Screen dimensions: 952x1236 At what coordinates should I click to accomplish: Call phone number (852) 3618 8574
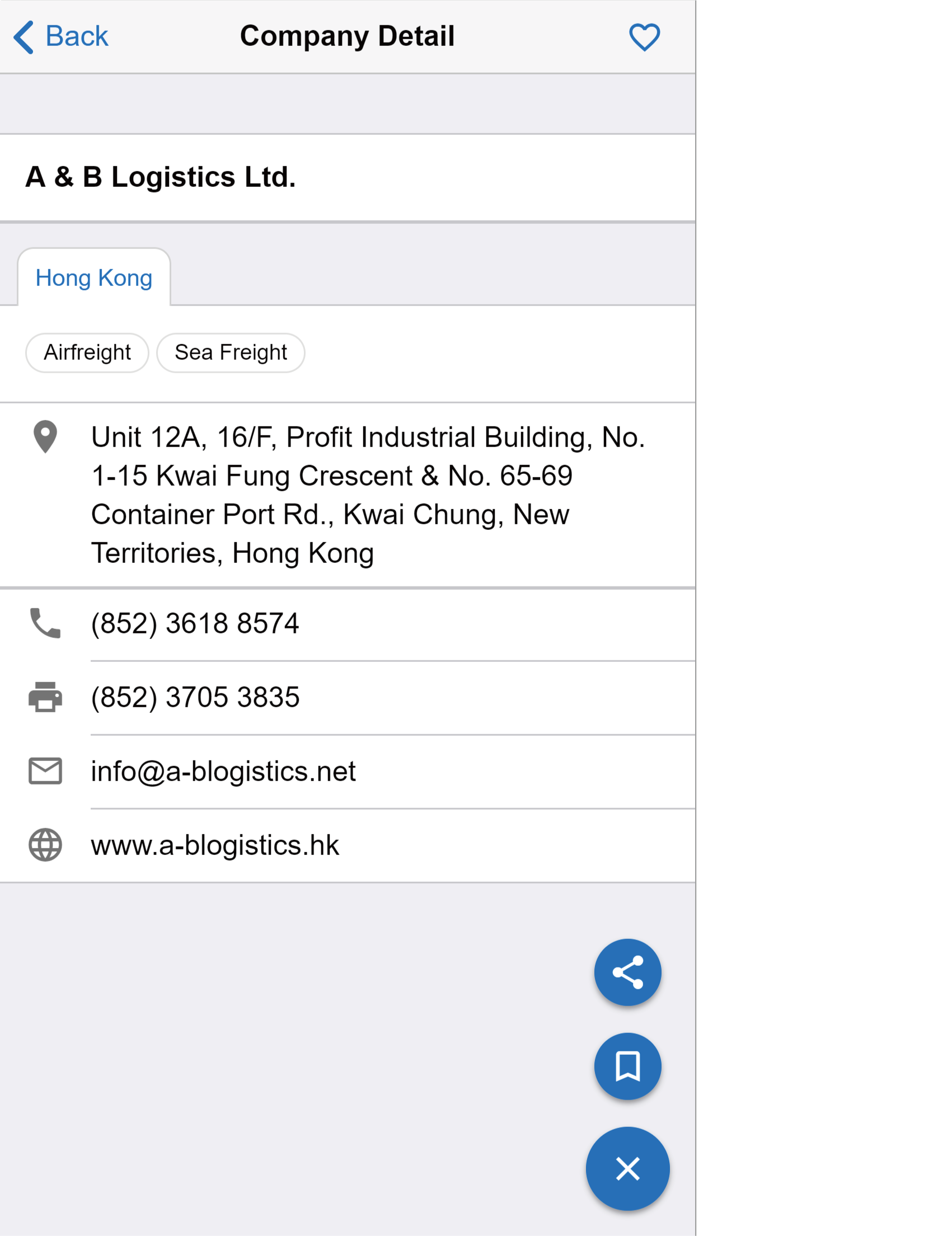[195, 624]
